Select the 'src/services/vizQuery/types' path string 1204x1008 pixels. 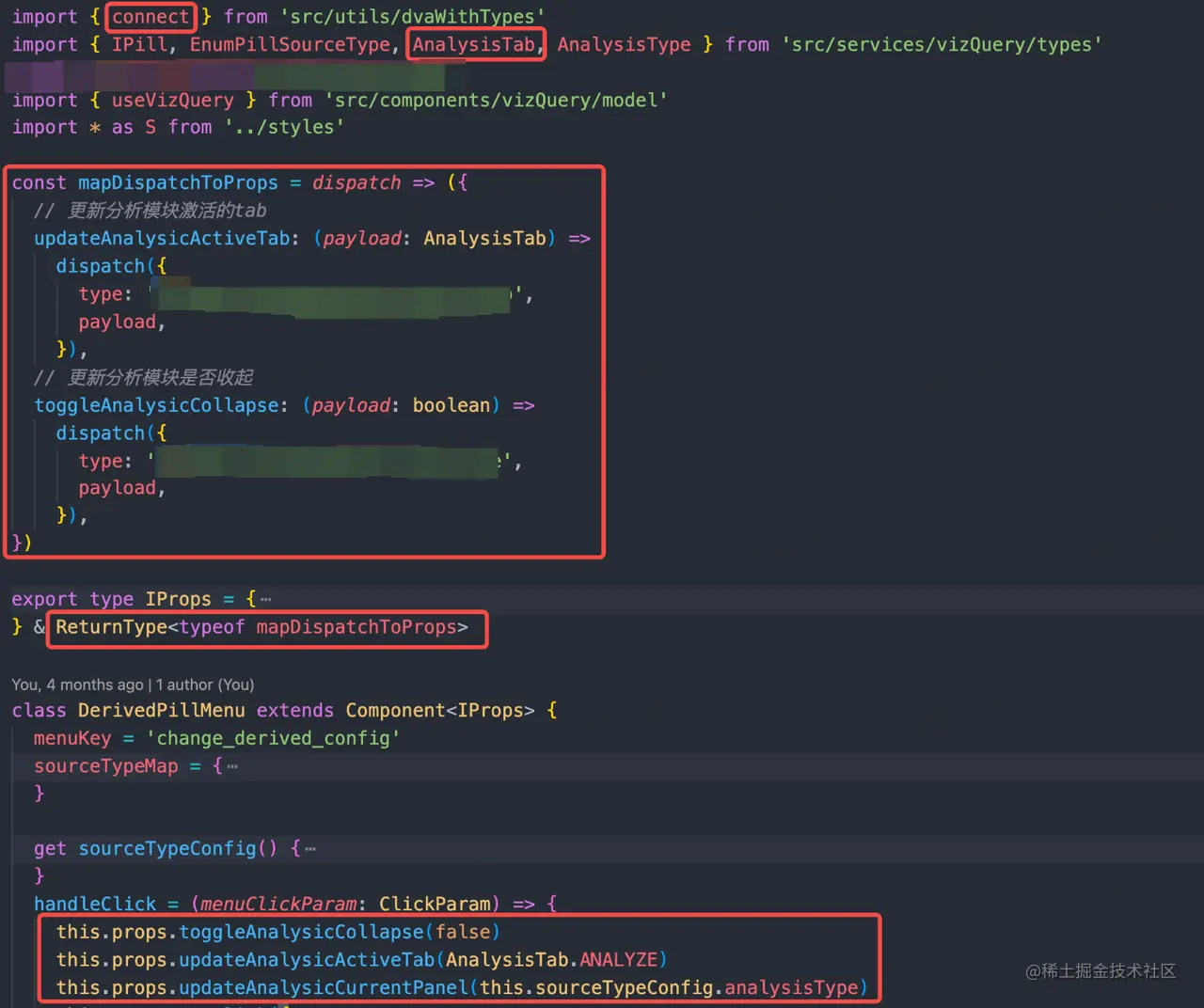click(x=942, y=44)
